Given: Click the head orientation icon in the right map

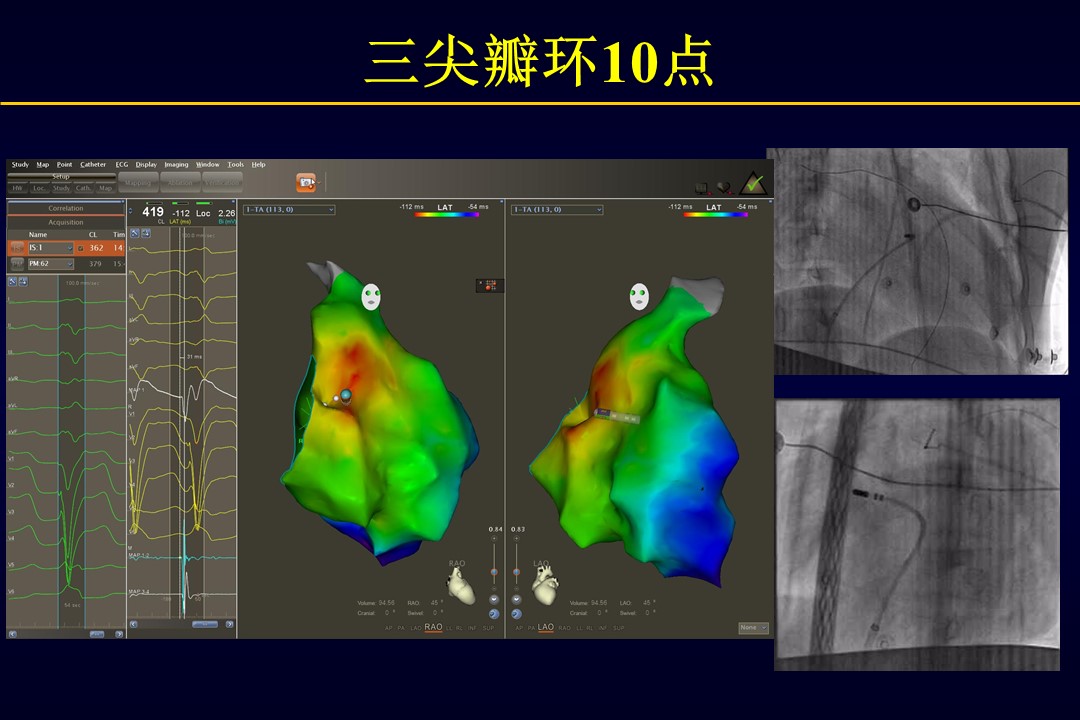Looking at the screenshot, I should tap(639, 296).
